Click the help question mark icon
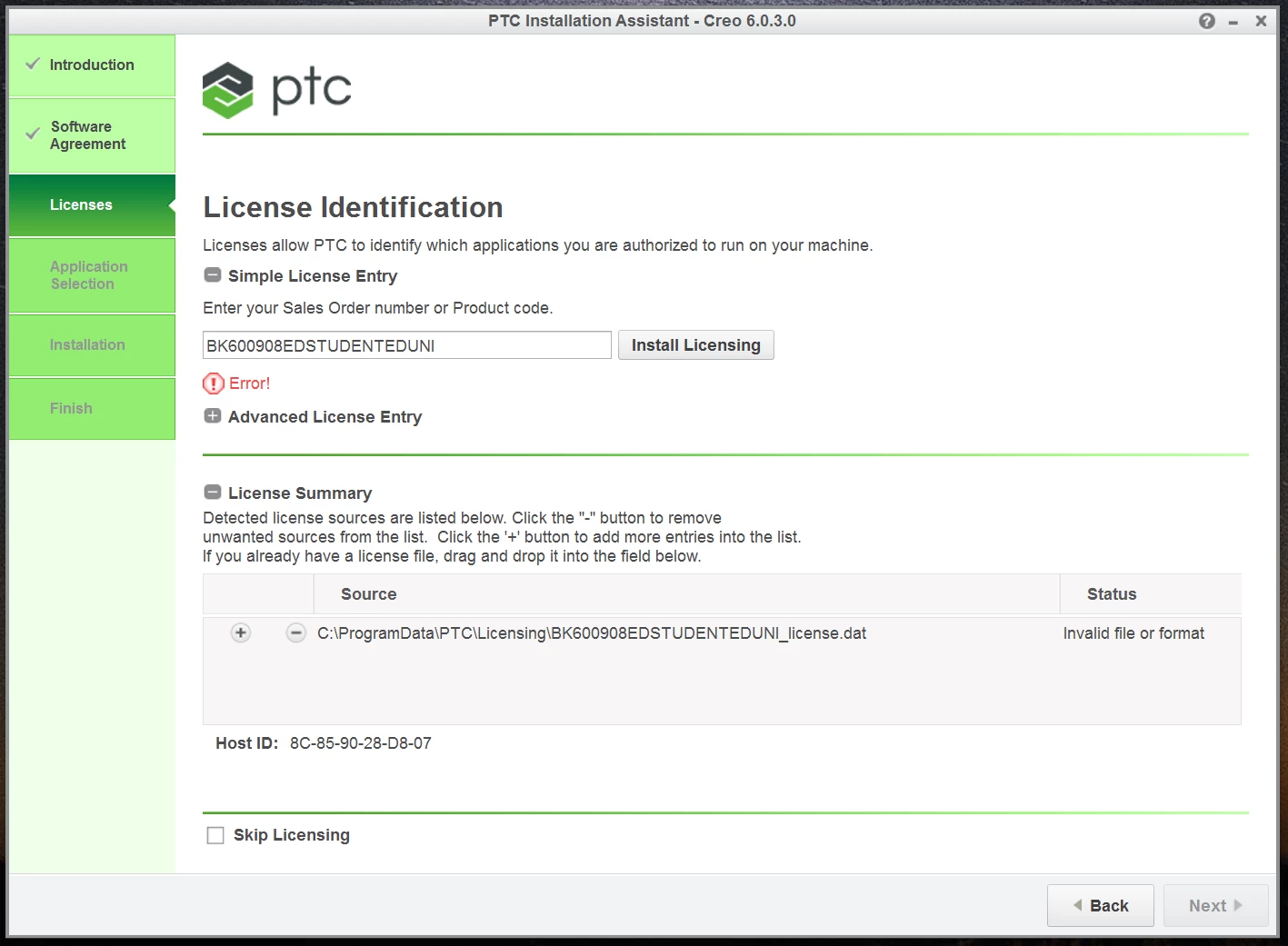The width and height of the screenshot is (1288, 946). pos(1206,21)
